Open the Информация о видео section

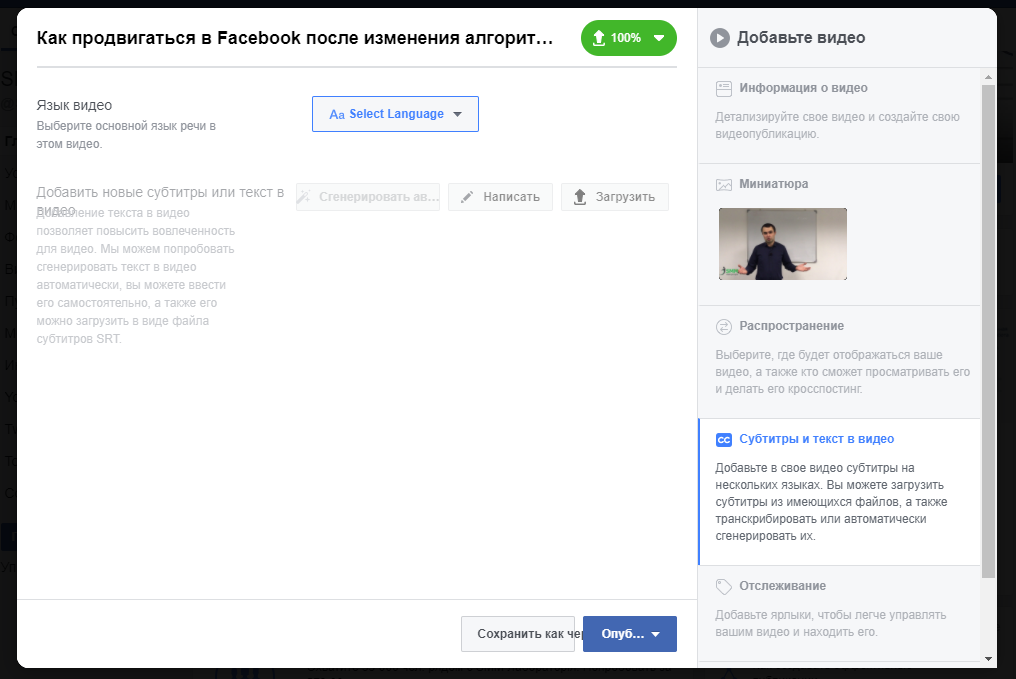[839, 115]
